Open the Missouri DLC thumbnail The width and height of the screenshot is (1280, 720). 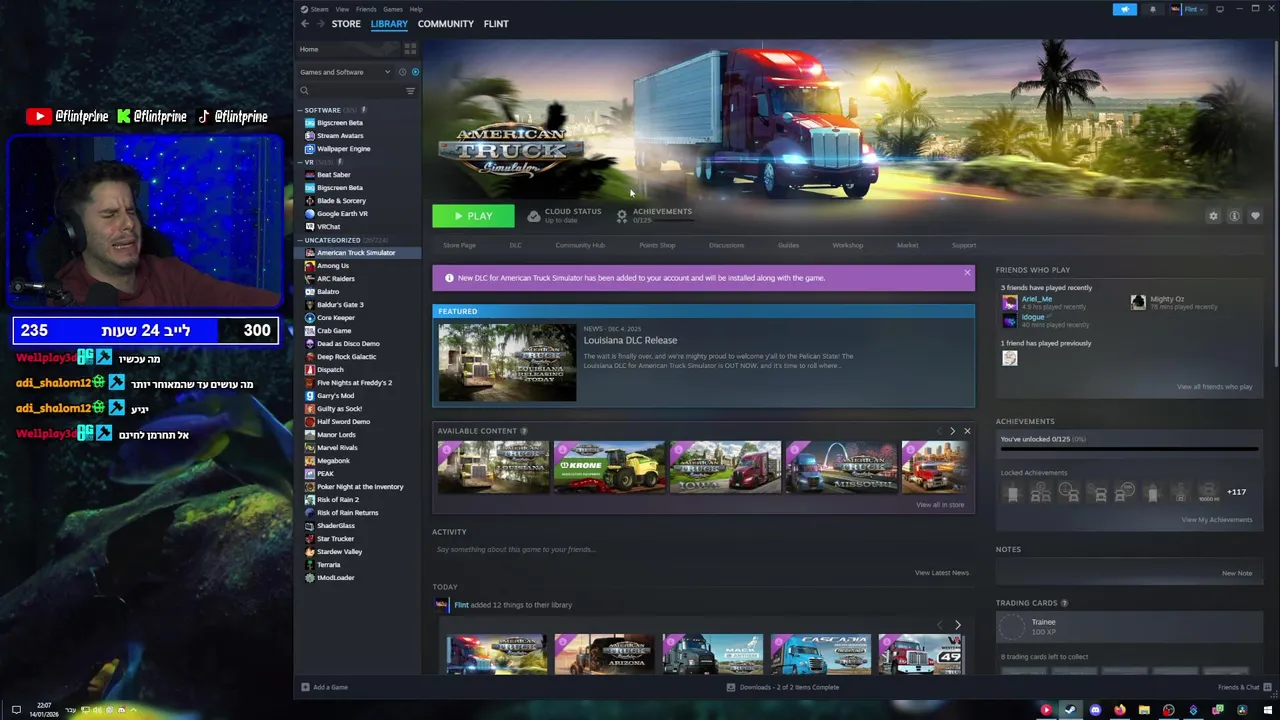pos(841,467)
